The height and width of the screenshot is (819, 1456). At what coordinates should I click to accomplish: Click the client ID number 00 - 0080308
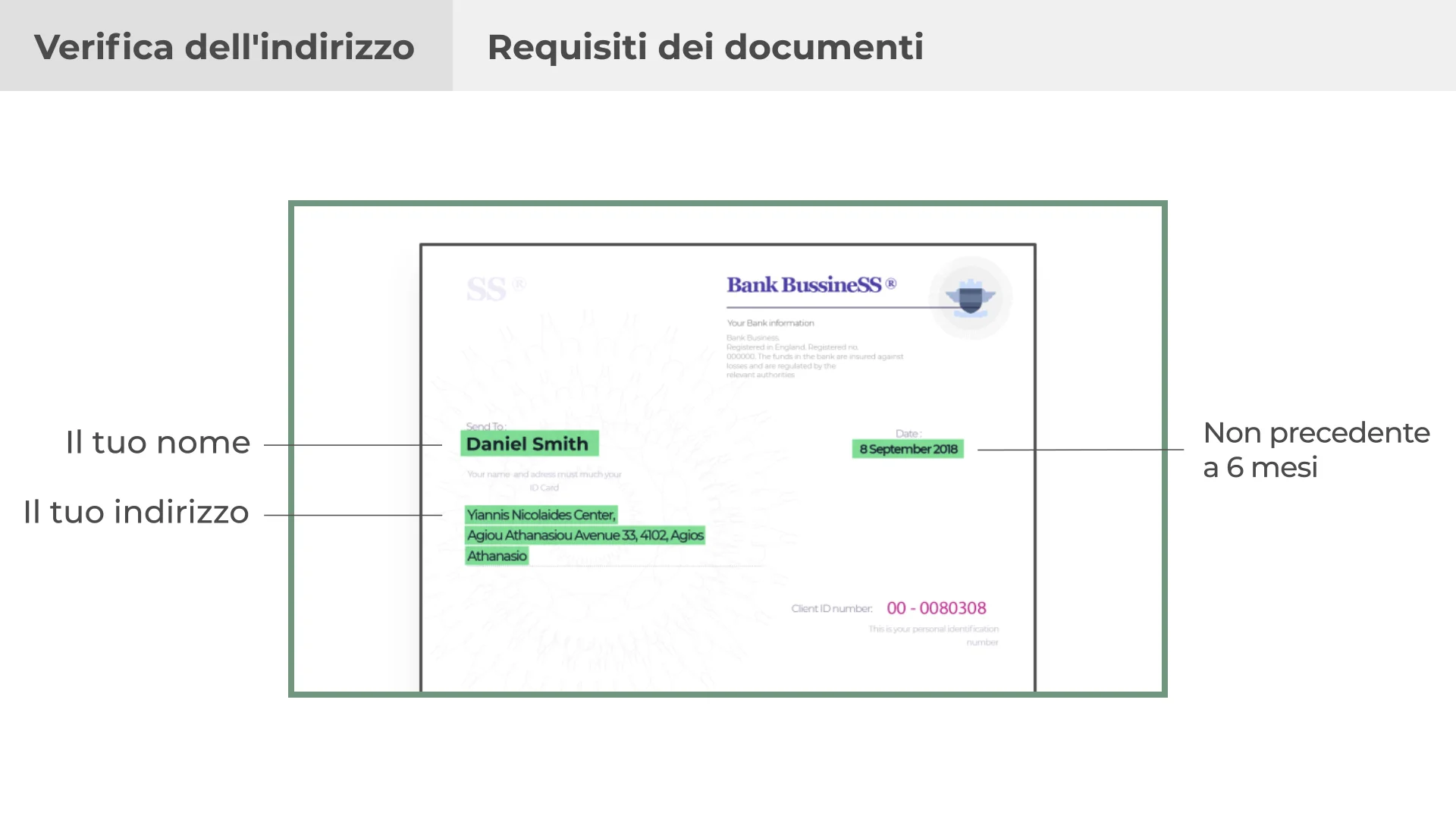pos(937,608)
